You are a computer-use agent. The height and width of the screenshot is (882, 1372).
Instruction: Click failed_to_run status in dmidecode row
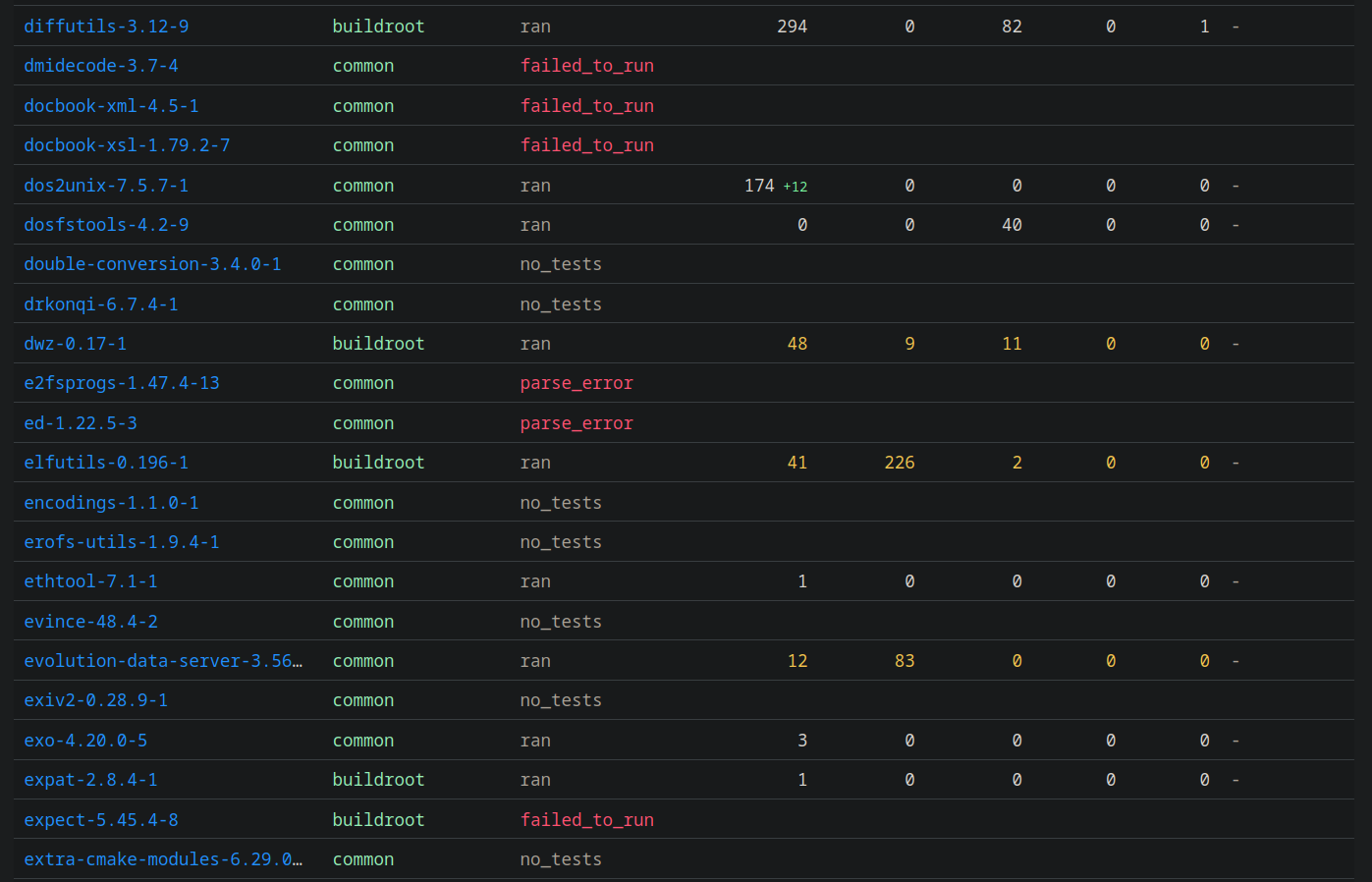click(587, 66)
